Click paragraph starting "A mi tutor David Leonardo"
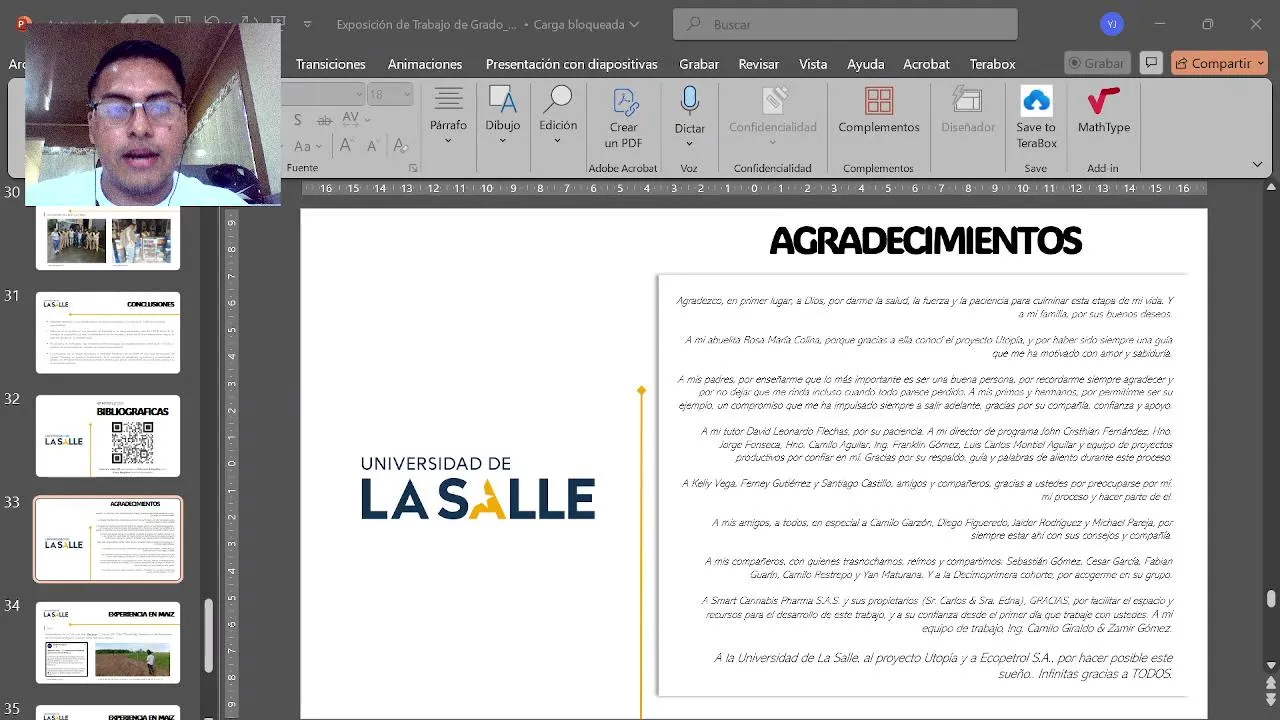This screenshot has width=1280, height=720. pyautogui.click(x=936, y=444)
